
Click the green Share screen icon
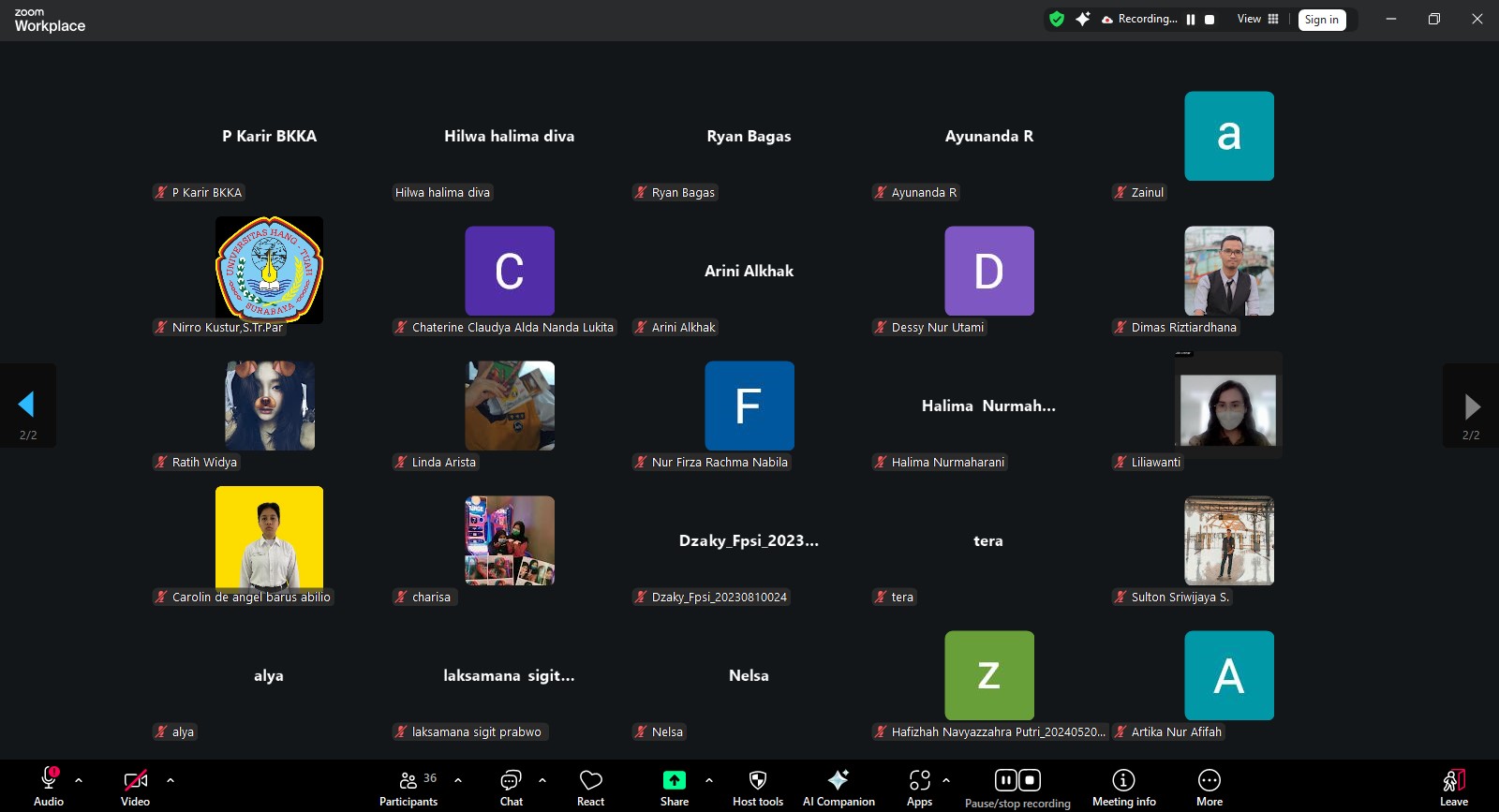[675, 780]
